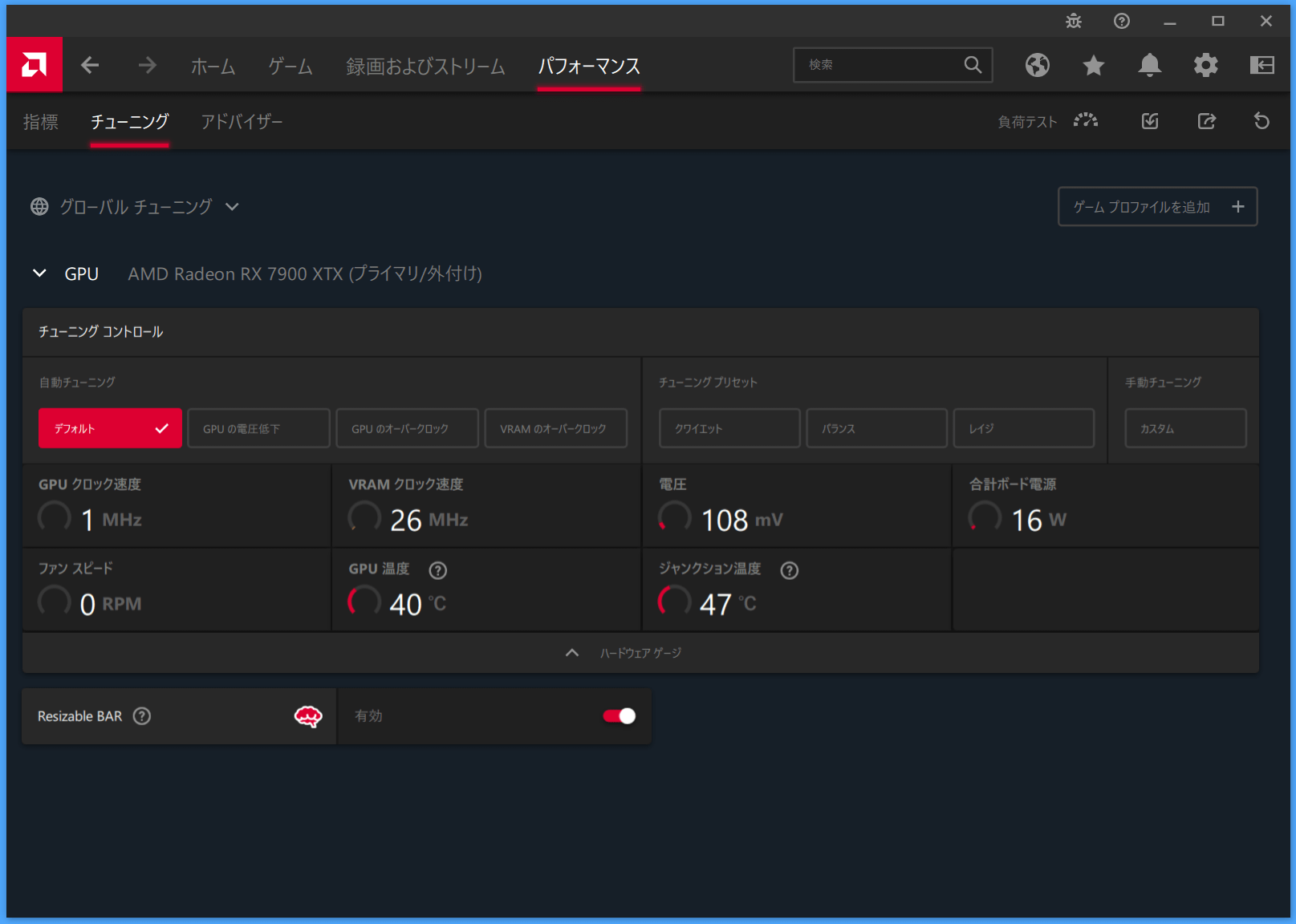
Task: Switch to アドバイザー subtab
Action: click(242, 122)
